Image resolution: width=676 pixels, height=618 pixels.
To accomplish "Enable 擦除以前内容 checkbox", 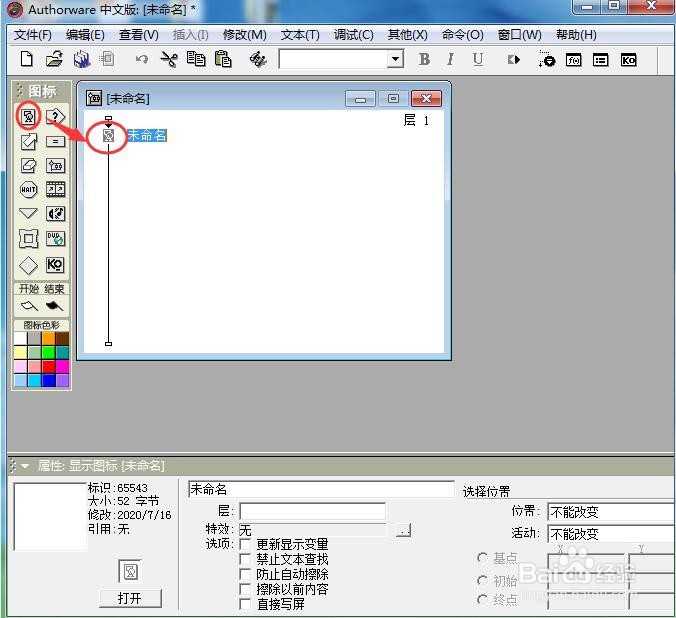I will pos(245,589).
